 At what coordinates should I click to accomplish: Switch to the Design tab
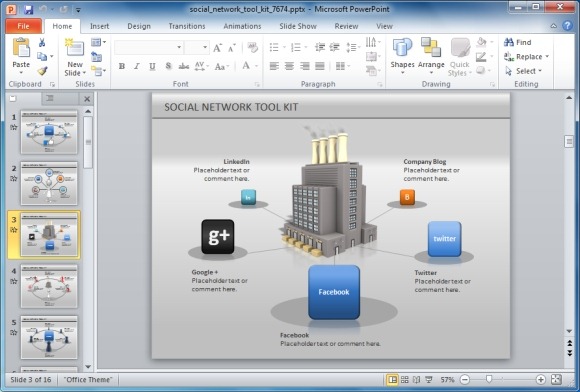coord(139,26)
